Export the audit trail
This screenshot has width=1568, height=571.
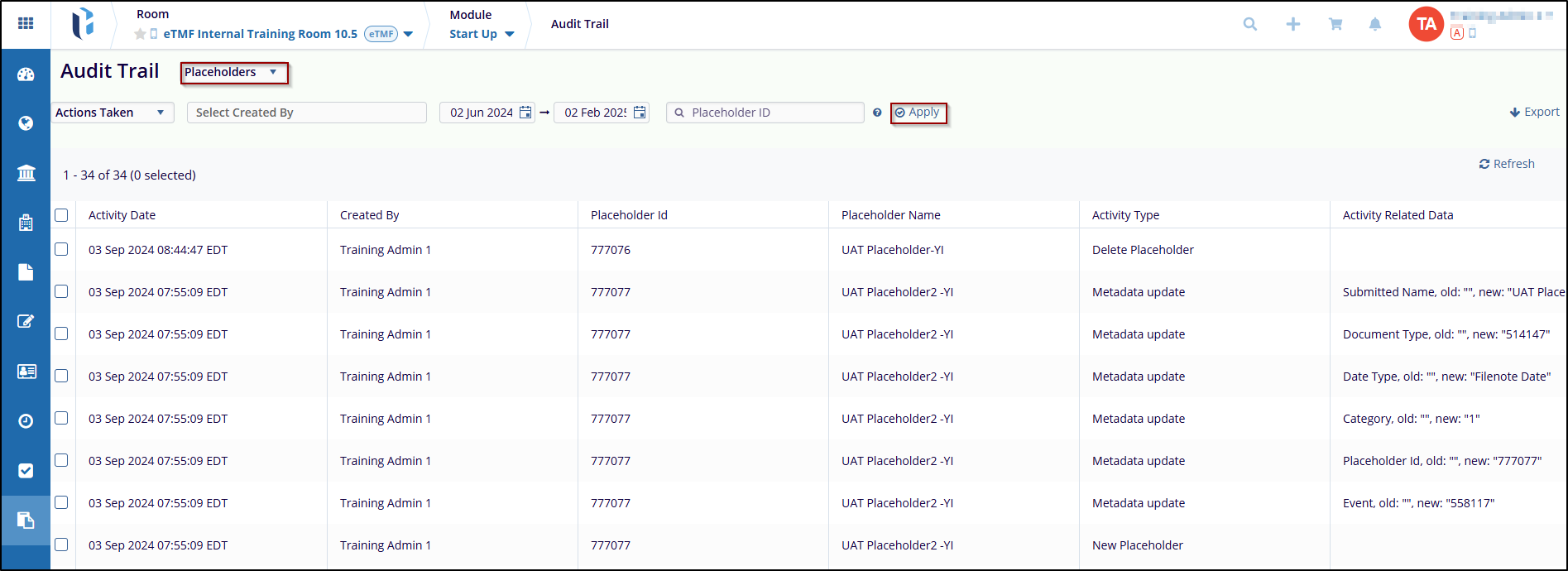click(1534, 112)
